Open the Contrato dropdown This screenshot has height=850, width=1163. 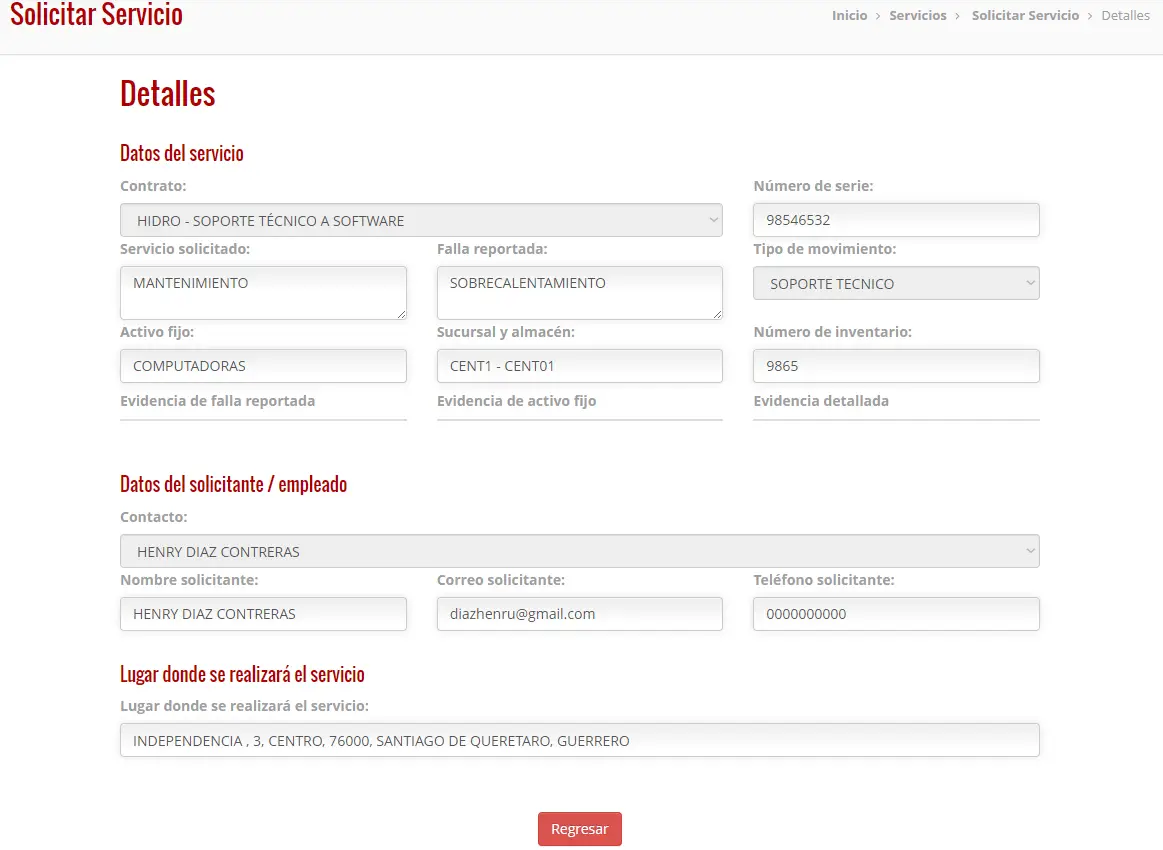[x=421, y=220]
